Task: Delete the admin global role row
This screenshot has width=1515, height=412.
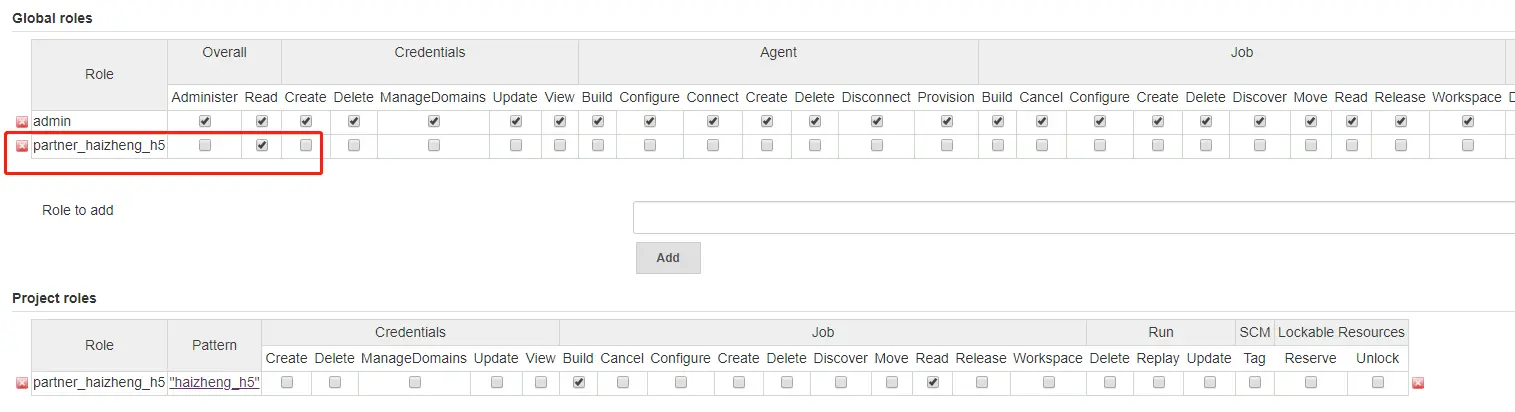Action: click(22, 122)
